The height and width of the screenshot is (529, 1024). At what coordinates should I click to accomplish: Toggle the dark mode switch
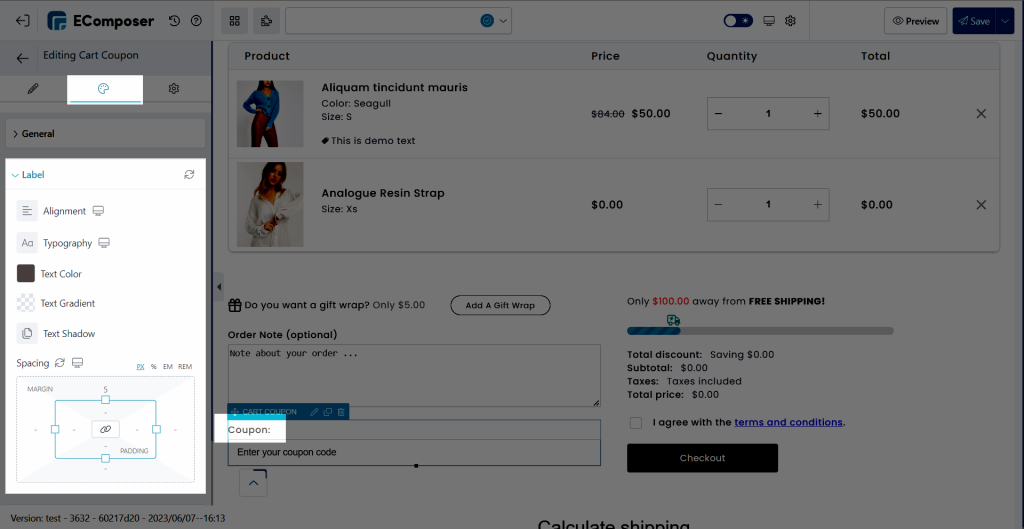coord(738,21)
